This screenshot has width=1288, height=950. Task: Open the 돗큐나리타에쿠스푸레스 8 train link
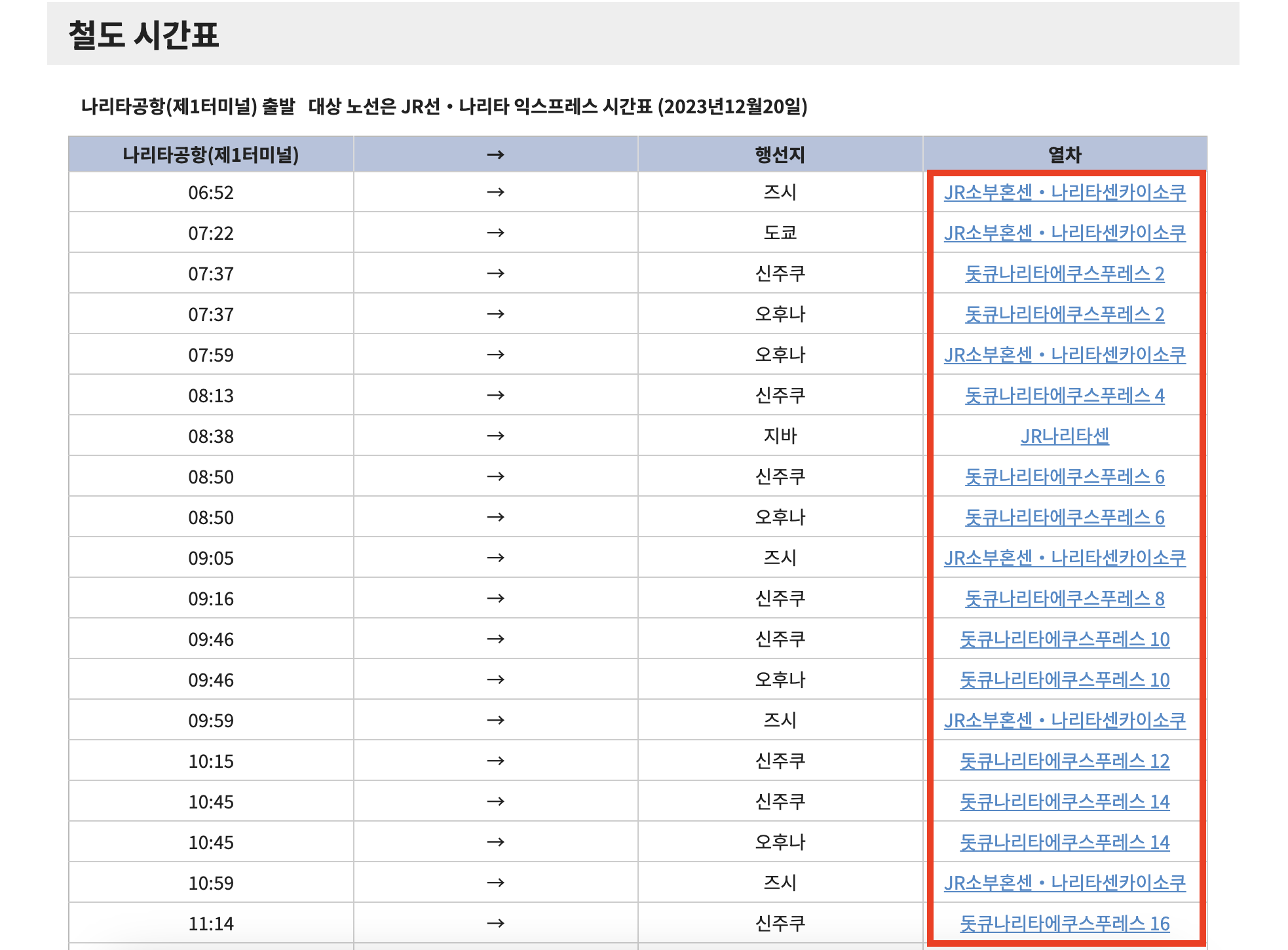1065,599
